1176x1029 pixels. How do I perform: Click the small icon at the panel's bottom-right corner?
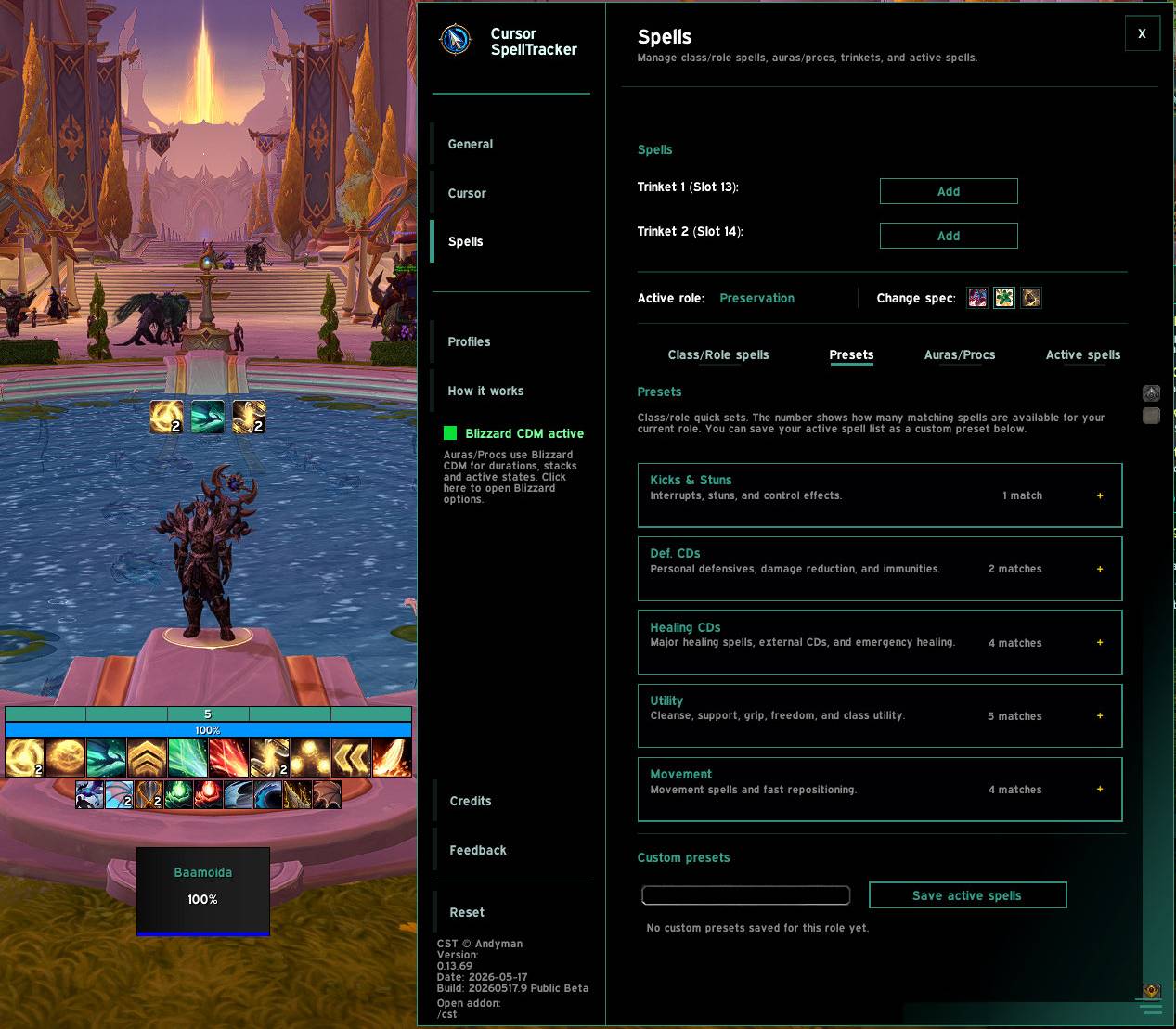[1151, 991]
